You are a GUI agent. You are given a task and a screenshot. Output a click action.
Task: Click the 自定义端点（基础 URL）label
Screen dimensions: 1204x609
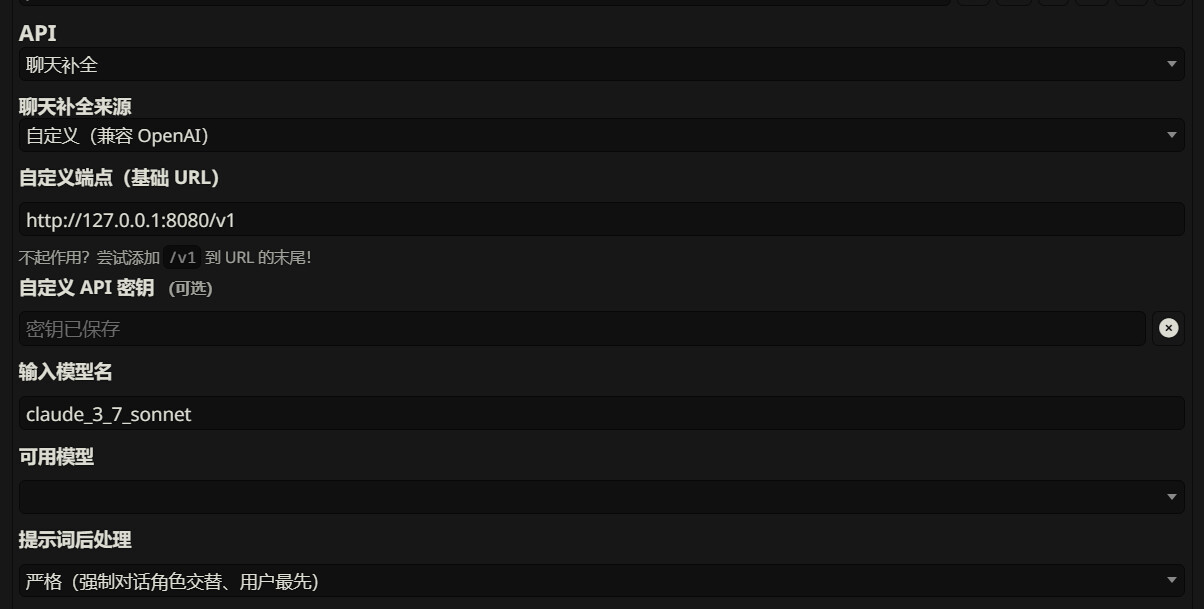coord(119,178)
